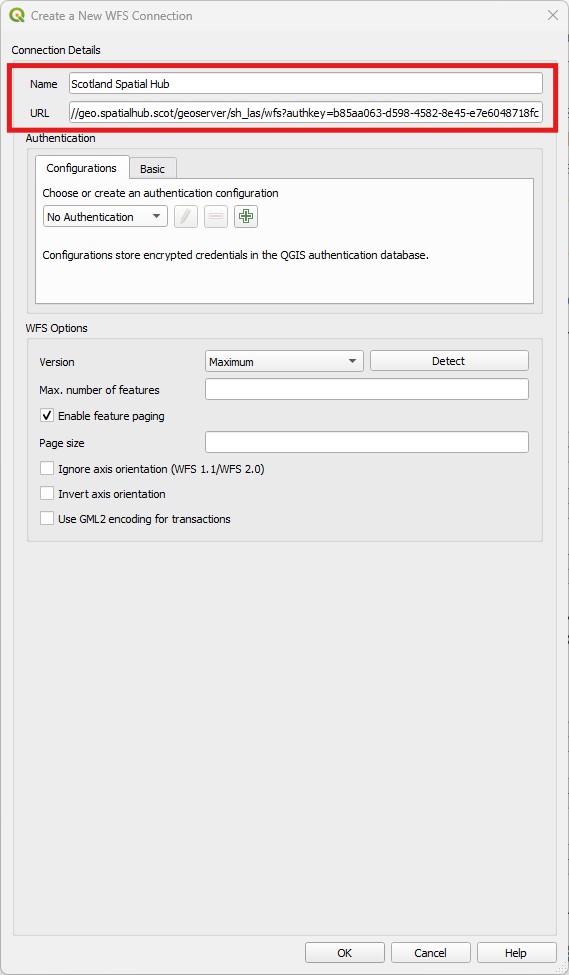
Task: Click the Detect version button
Action: [449, 361]
